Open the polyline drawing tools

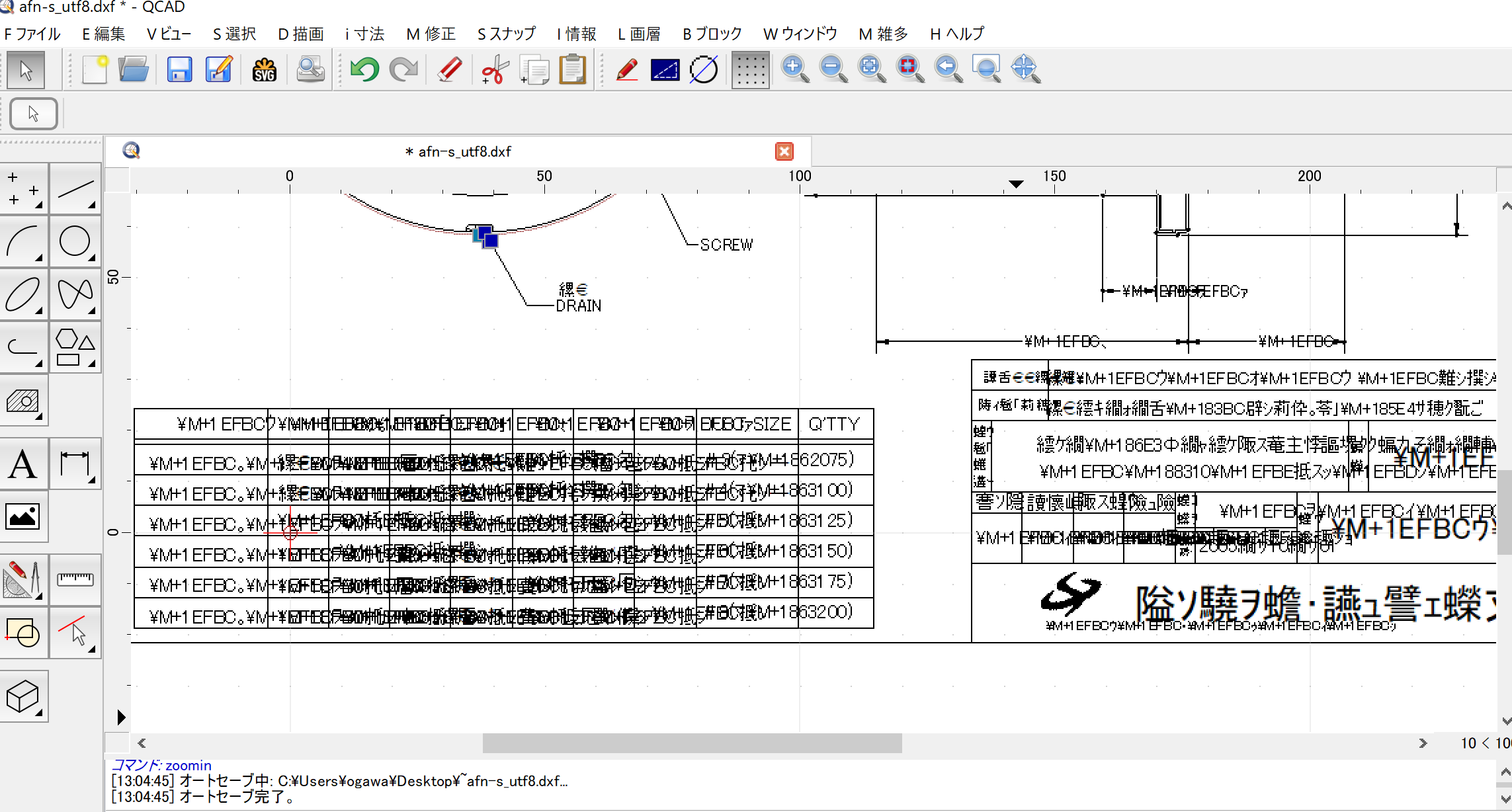coord(24,347)
